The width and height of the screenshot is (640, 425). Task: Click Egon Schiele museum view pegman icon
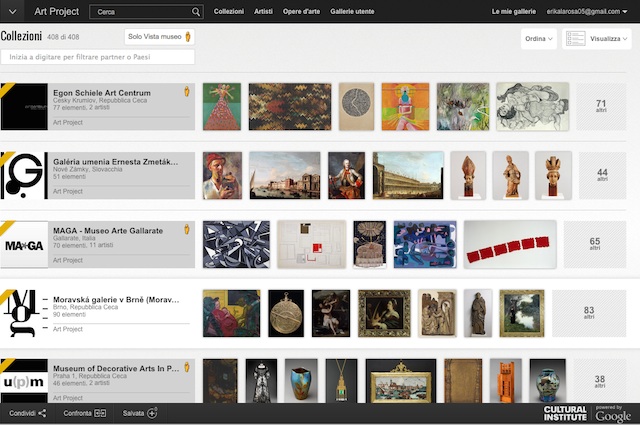click(x=186, y=92)
